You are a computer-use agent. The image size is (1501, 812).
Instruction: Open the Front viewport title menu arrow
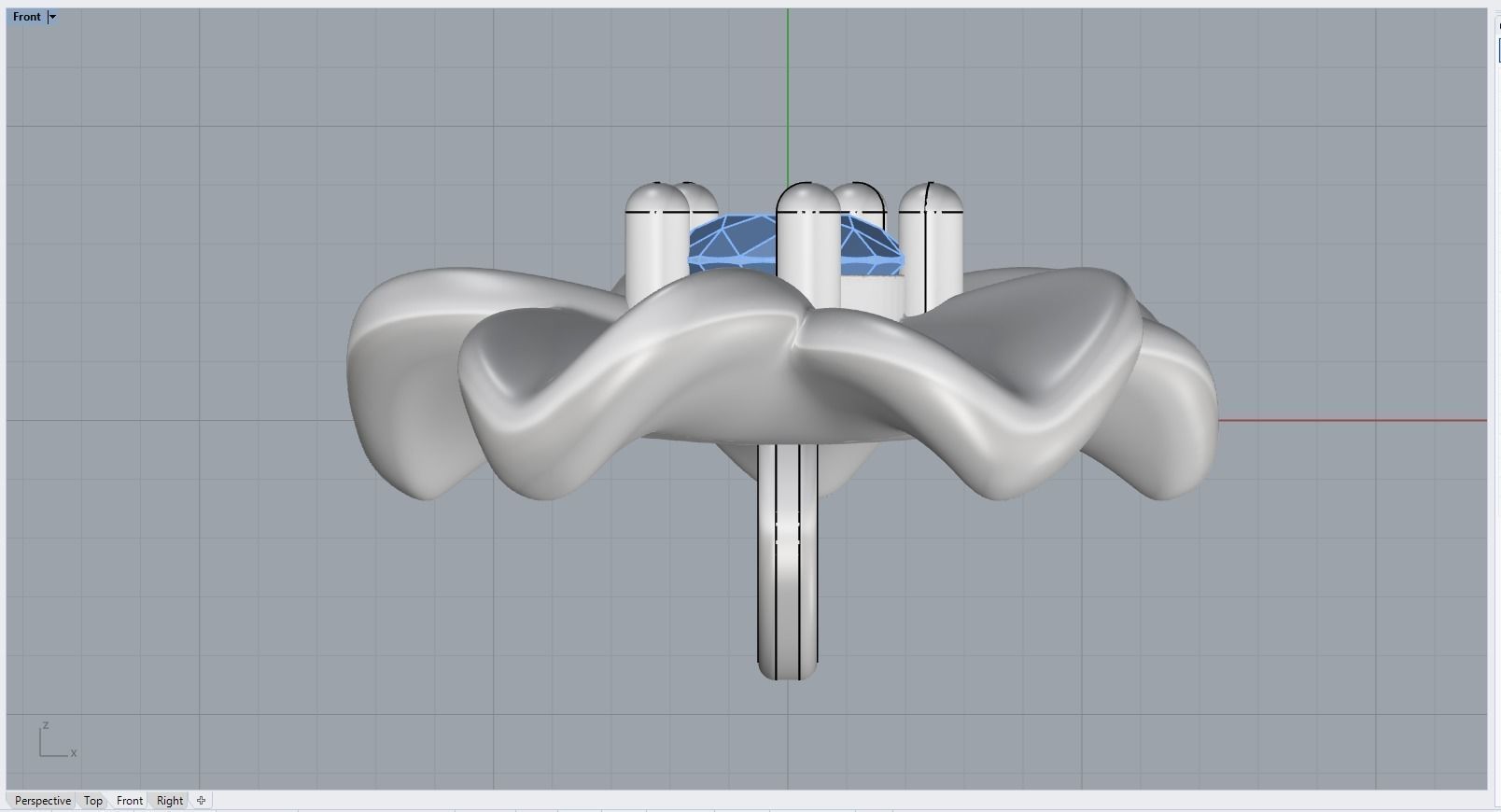(x=52, y=17)
